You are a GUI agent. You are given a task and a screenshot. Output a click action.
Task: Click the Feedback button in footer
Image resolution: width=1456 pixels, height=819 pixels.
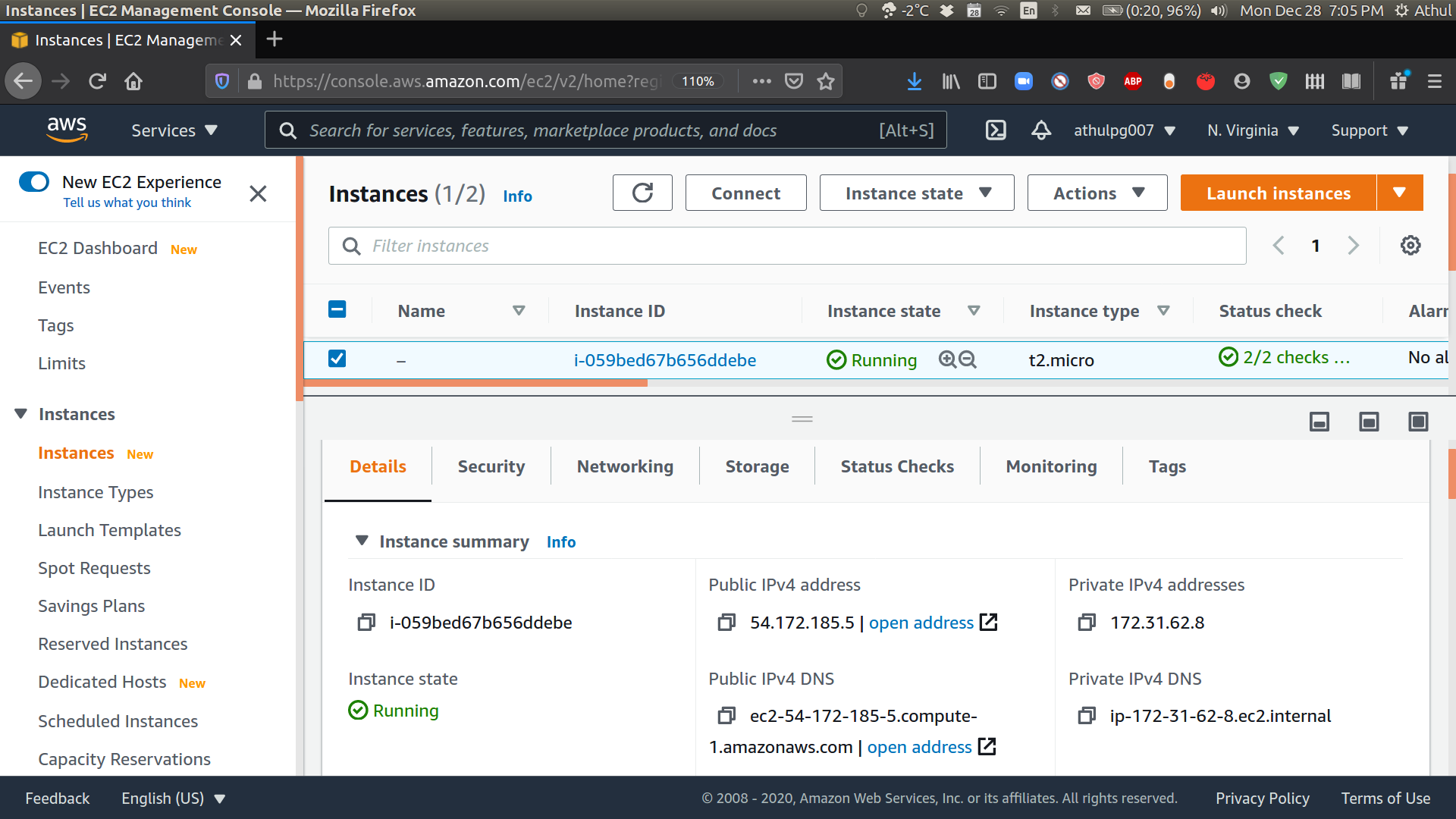click(57, 798)
